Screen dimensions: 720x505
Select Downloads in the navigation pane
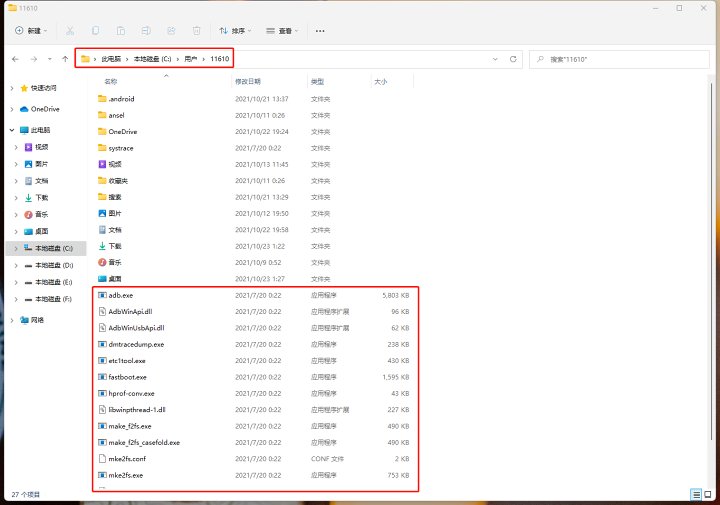coord(37,198)
